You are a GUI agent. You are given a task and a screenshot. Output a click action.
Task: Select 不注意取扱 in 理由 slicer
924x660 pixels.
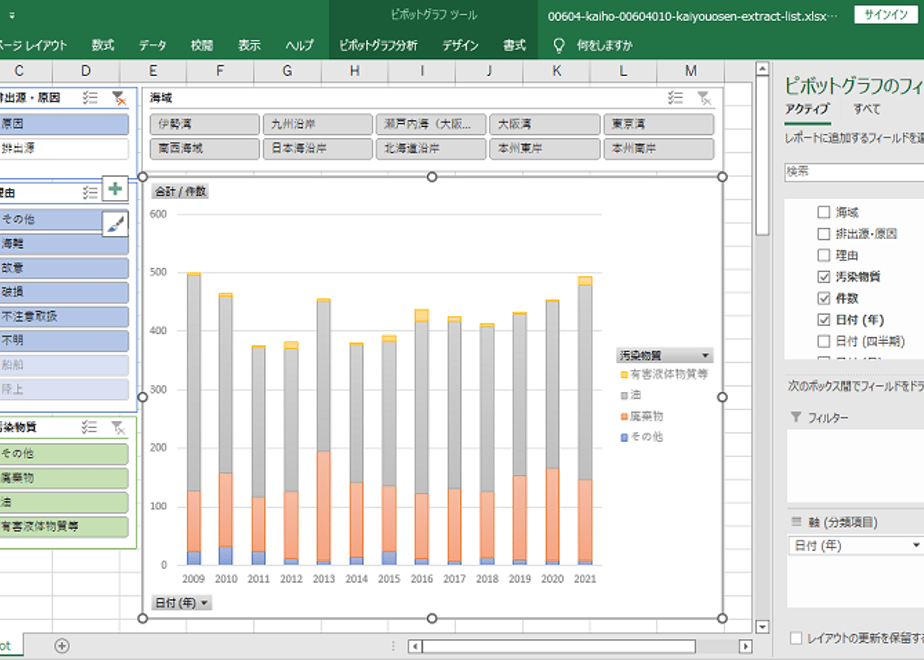click(64, 316)
